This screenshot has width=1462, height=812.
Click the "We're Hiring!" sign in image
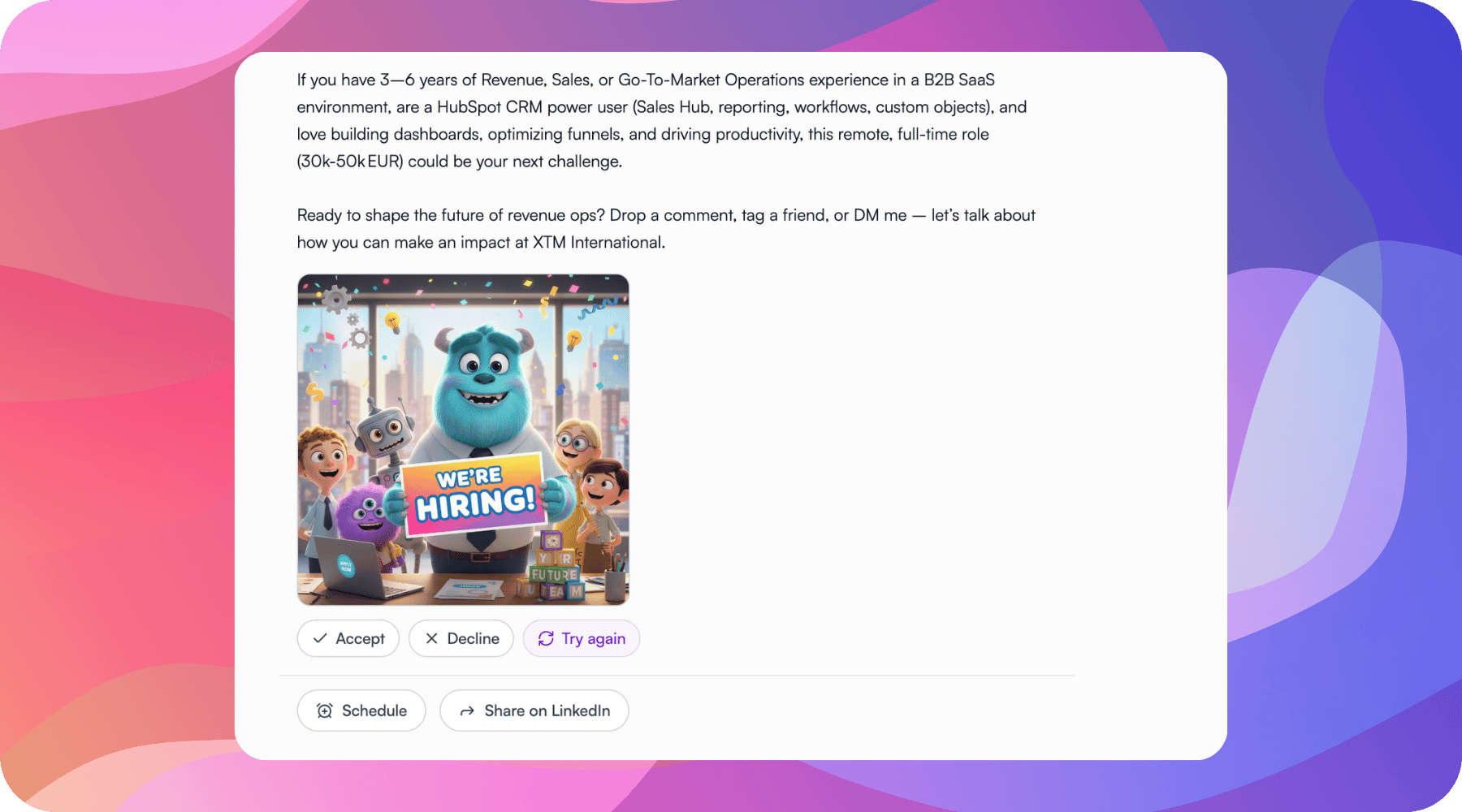click(475, 494)
